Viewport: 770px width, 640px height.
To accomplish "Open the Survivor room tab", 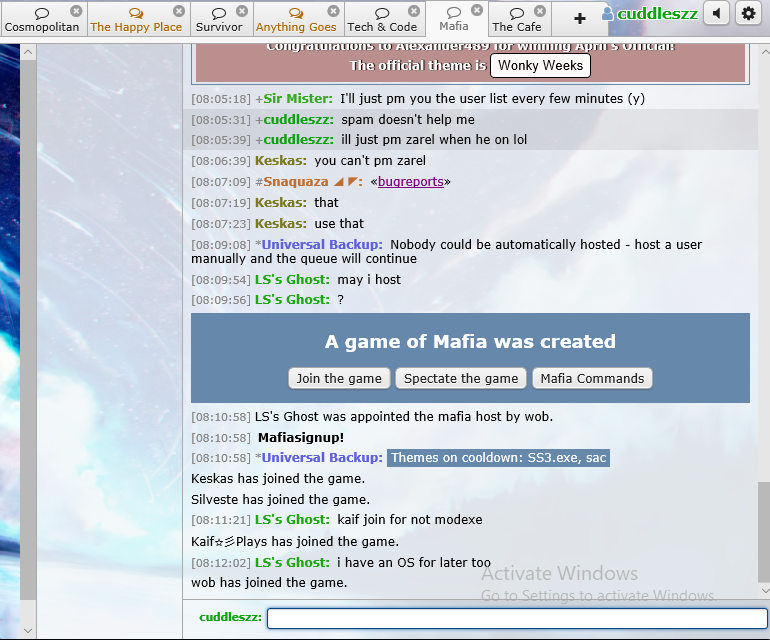I will coord(219,20).
